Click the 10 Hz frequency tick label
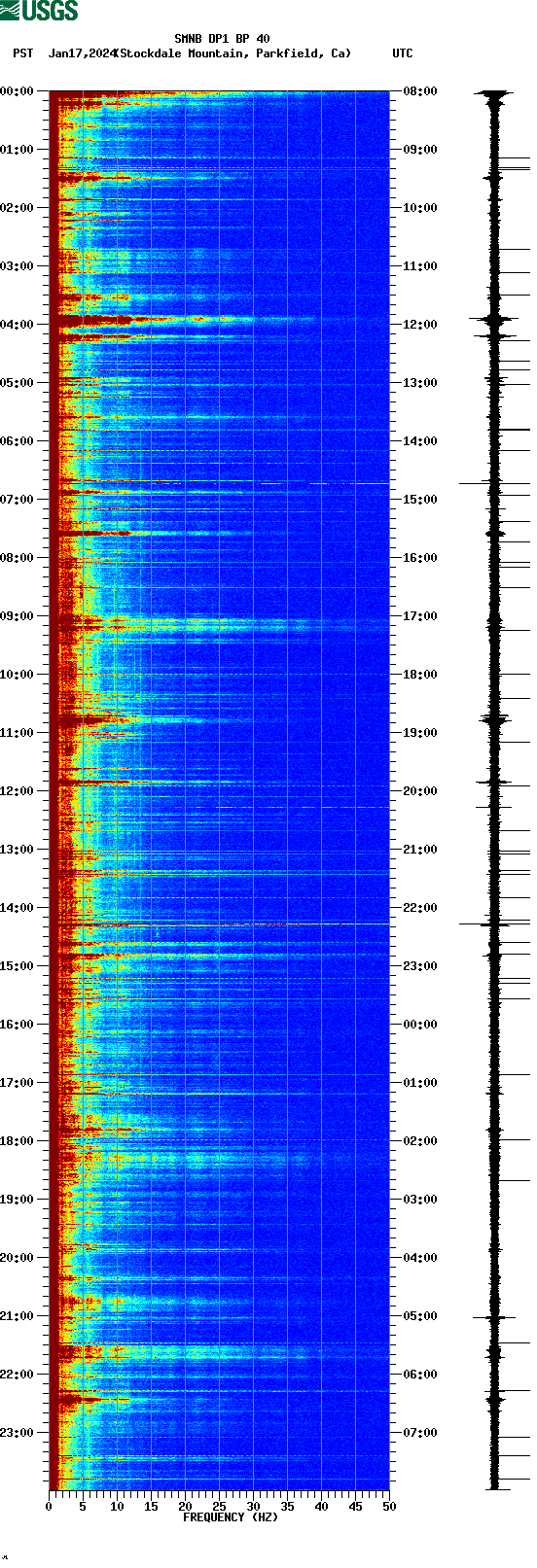 117,1507
